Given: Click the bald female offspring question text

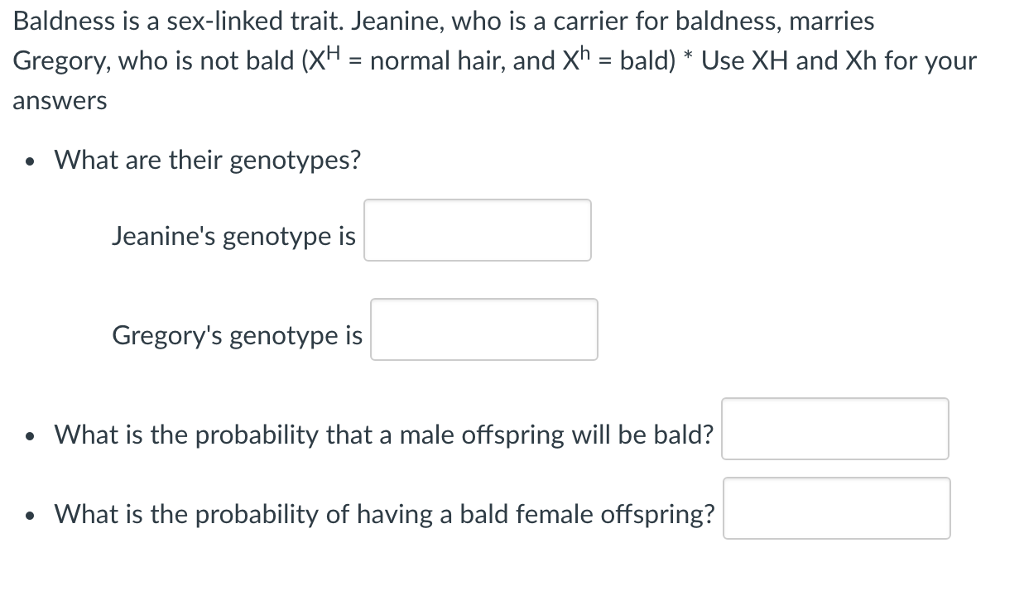Looking at the screenshot, I should (x=385, y=514).
